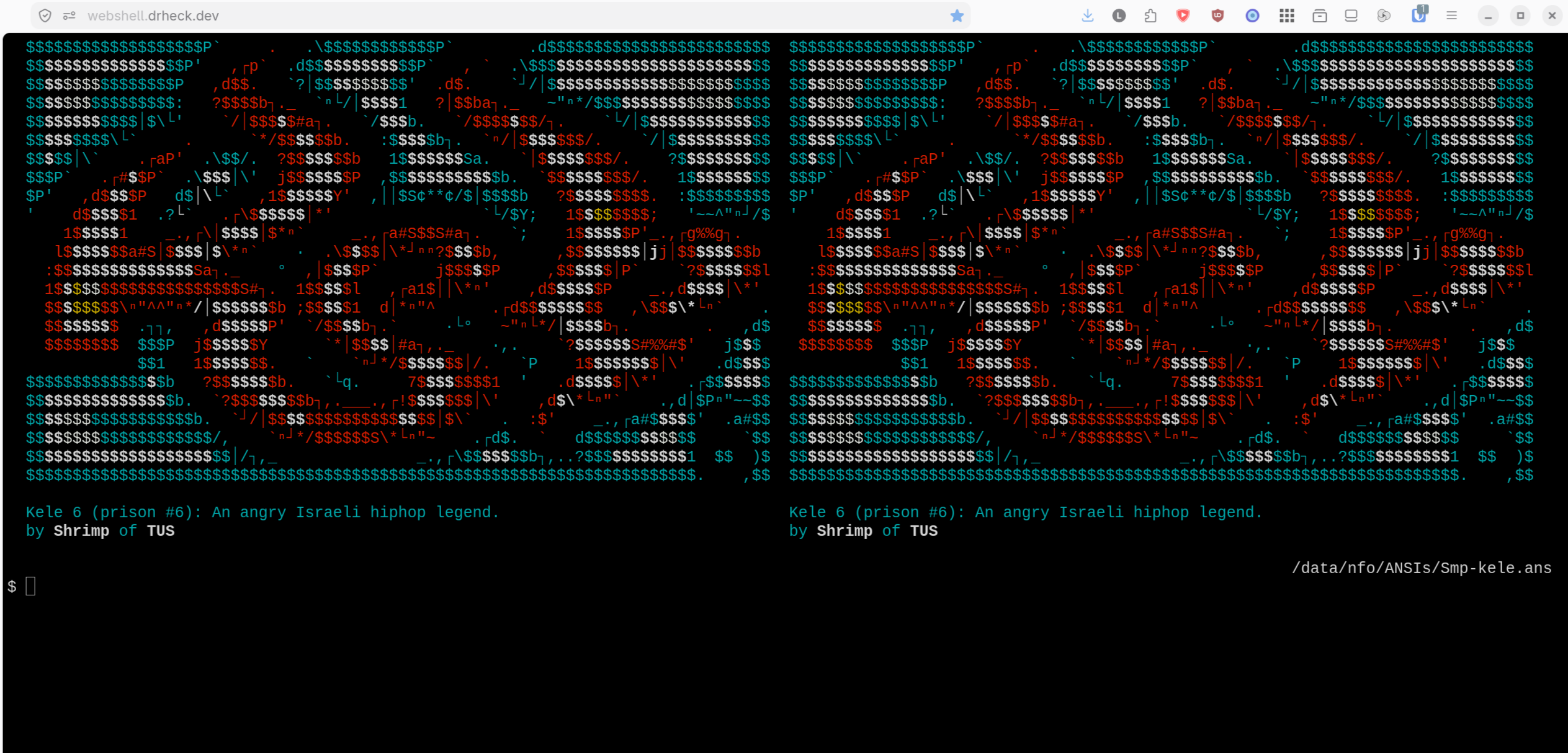The width and height of the screenshot is (1568, 753).
Task: Open the extensions puzzle-piece icon
Action: tap(1150, 16)
